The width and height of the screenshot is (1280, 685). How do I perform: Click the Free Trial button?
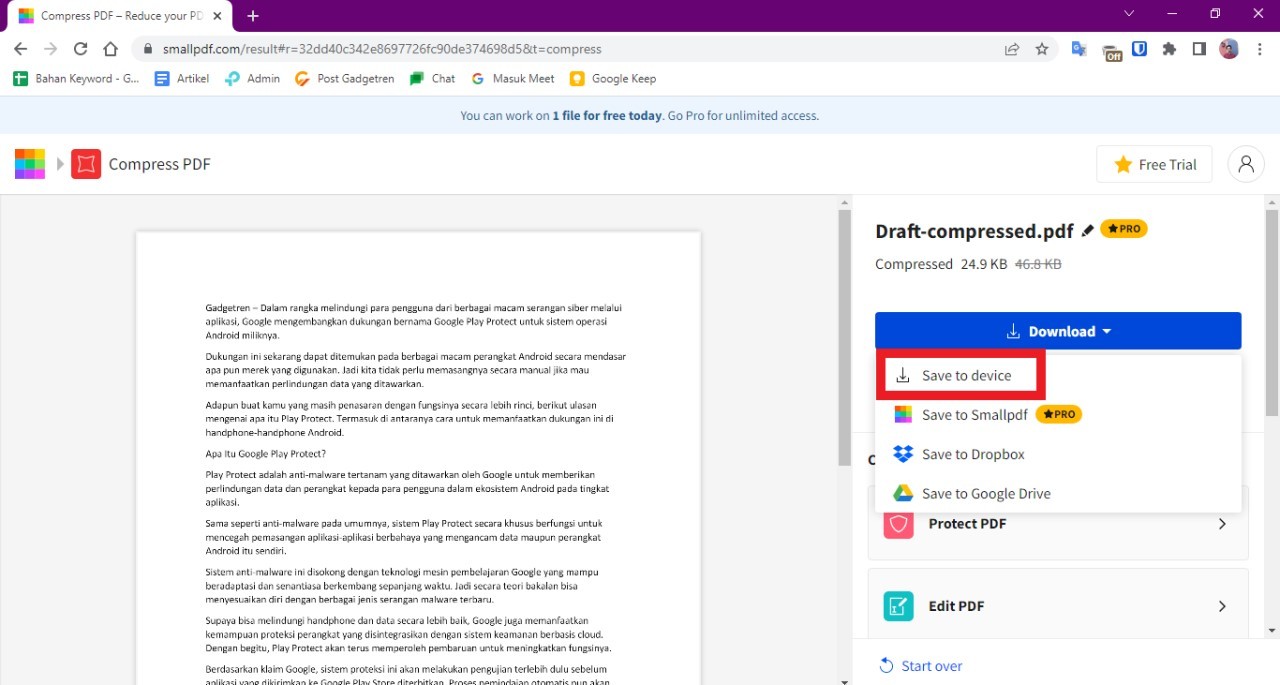click(x=1154, y=163)
